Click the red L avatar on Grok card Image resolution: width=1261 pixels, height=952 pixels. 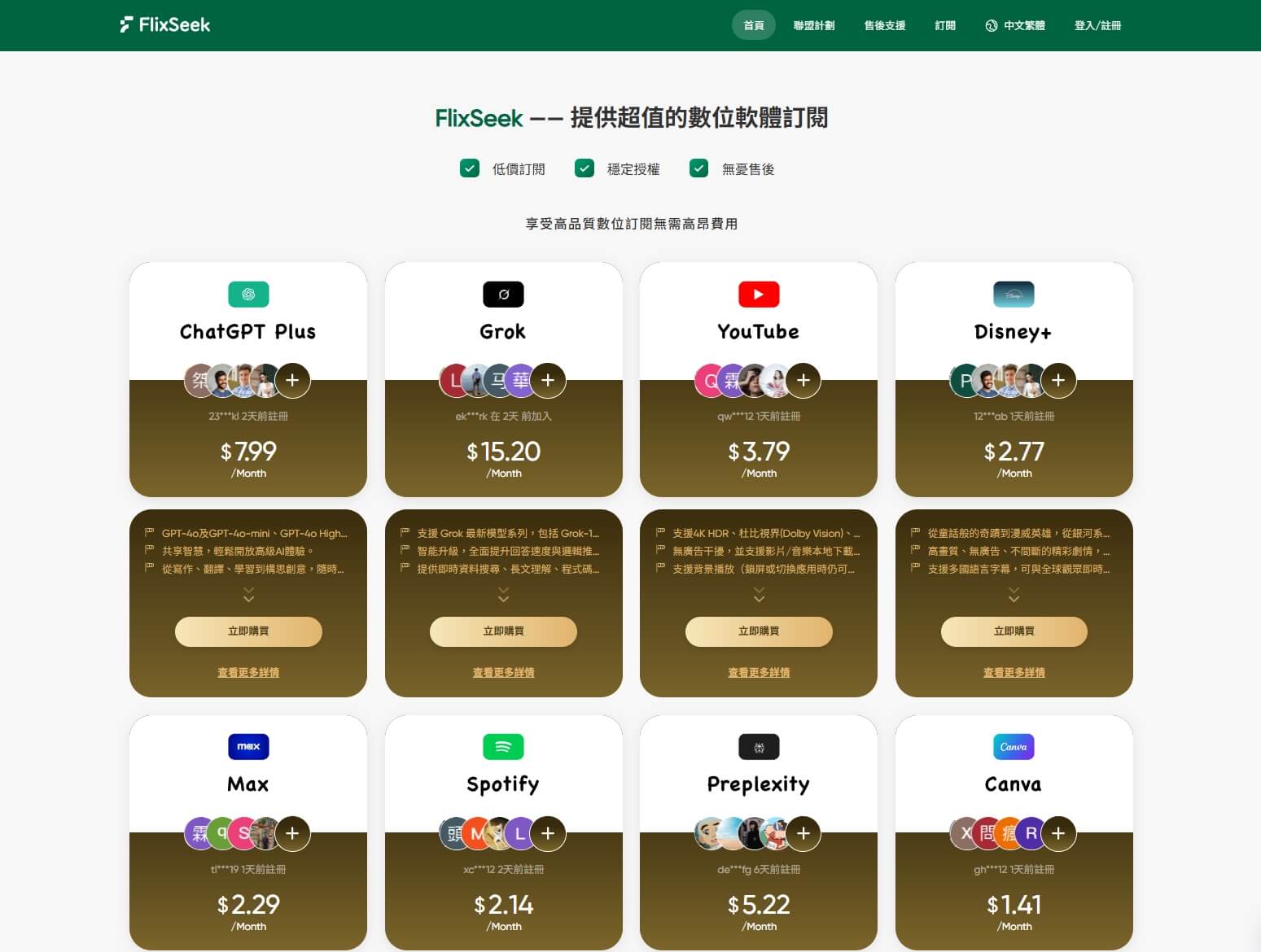tap(453, 380)
